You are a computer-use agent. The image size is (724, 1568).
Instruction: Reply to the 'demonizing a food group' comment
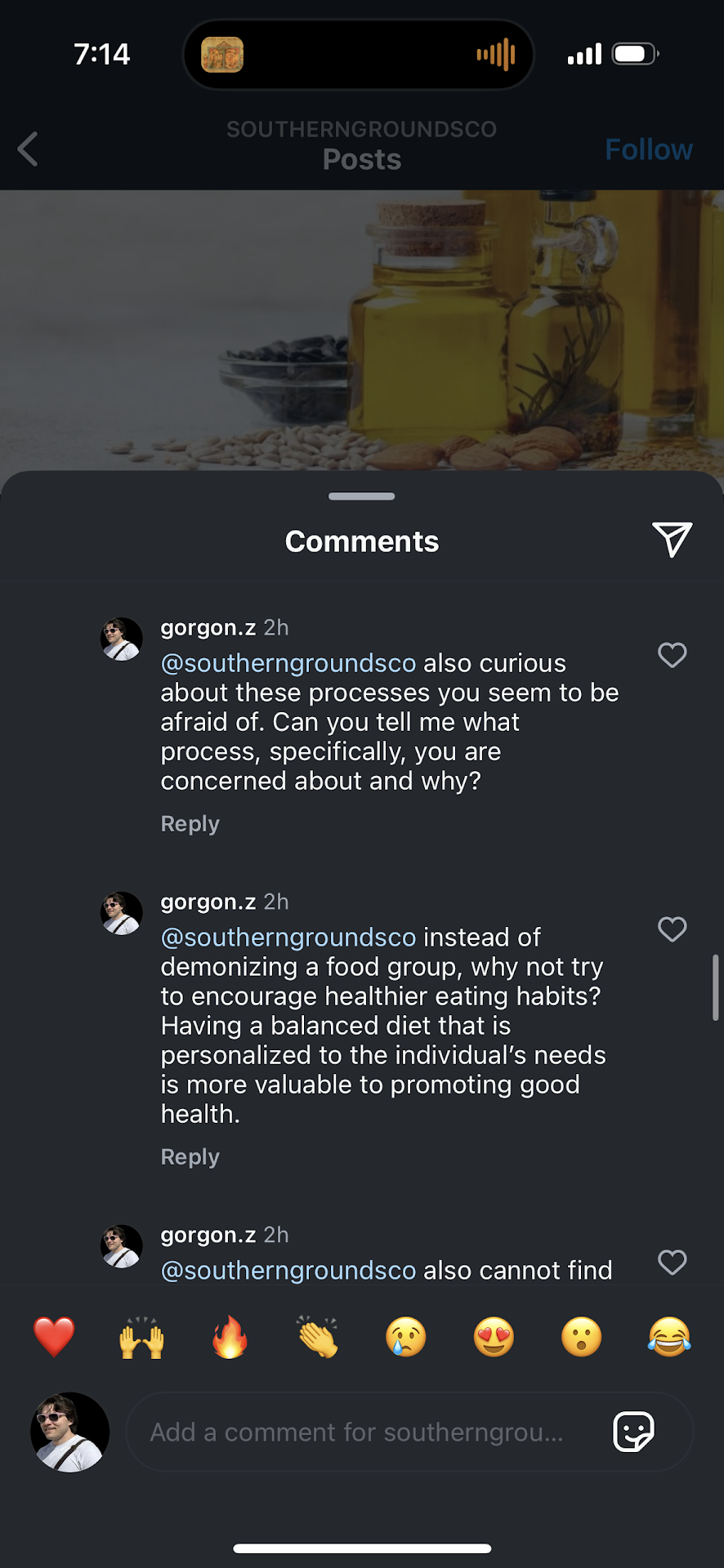[190, 1157]
